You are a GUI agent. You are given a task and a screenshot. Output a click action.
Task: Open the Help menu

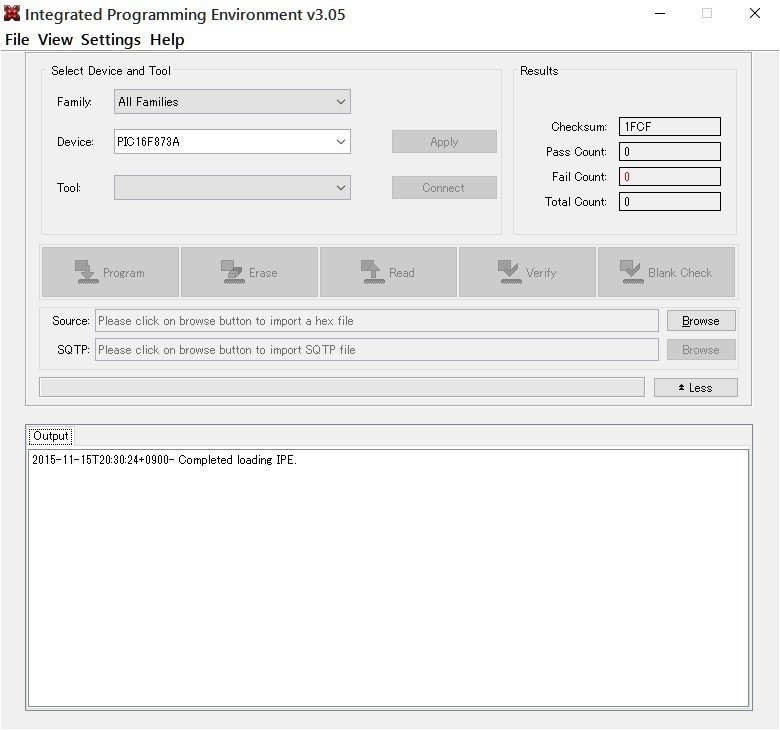tap(167, 40)
